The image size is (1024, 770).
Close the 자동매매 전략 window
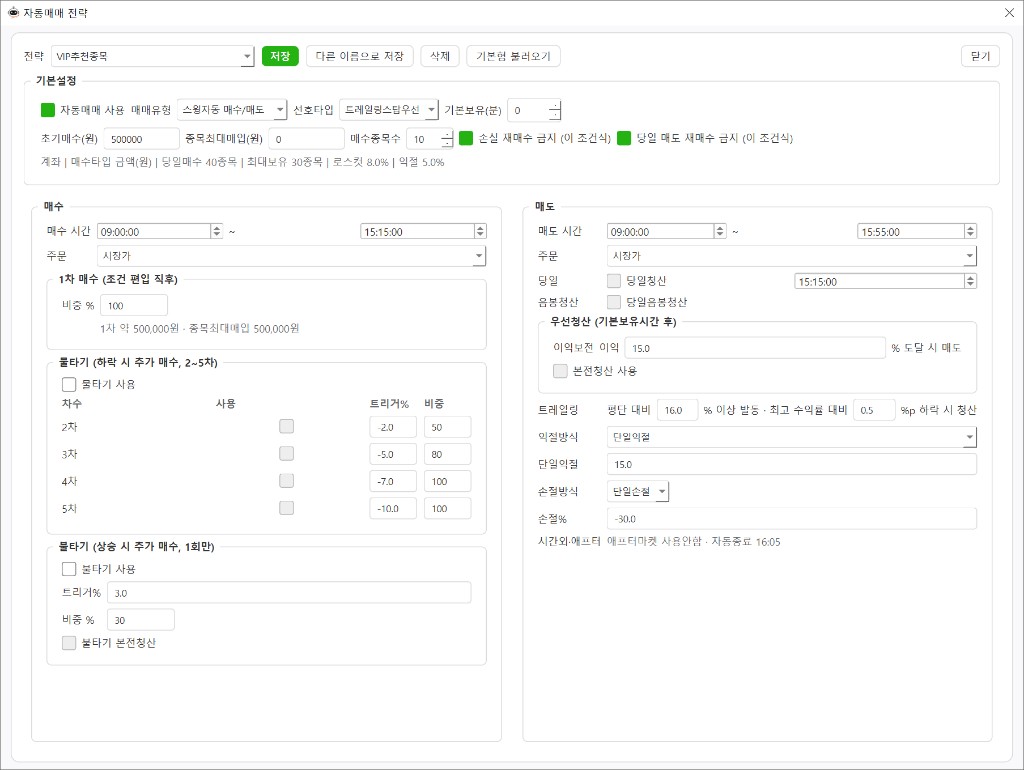1009,12
